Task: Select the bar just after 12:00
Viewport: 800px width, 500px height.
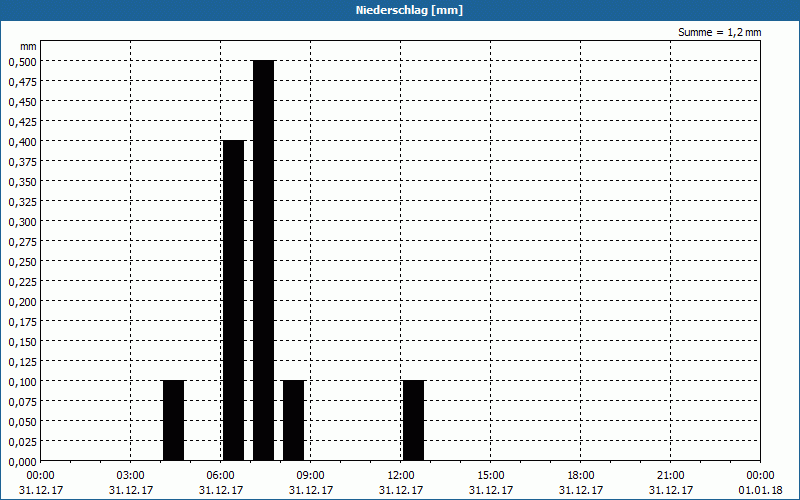Action: [413, 420]
